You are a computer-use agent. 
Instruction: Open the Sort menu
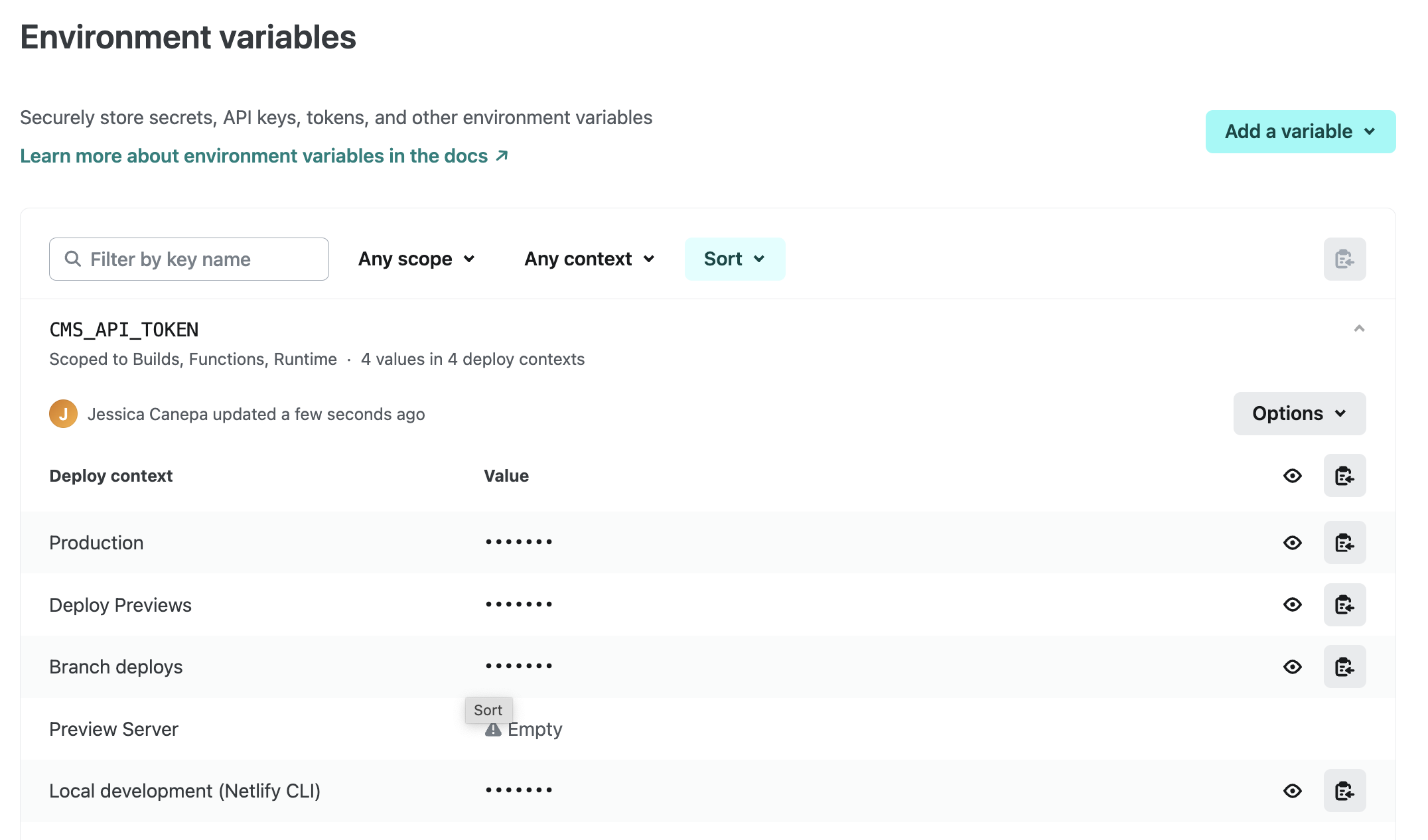pos(735,259)
